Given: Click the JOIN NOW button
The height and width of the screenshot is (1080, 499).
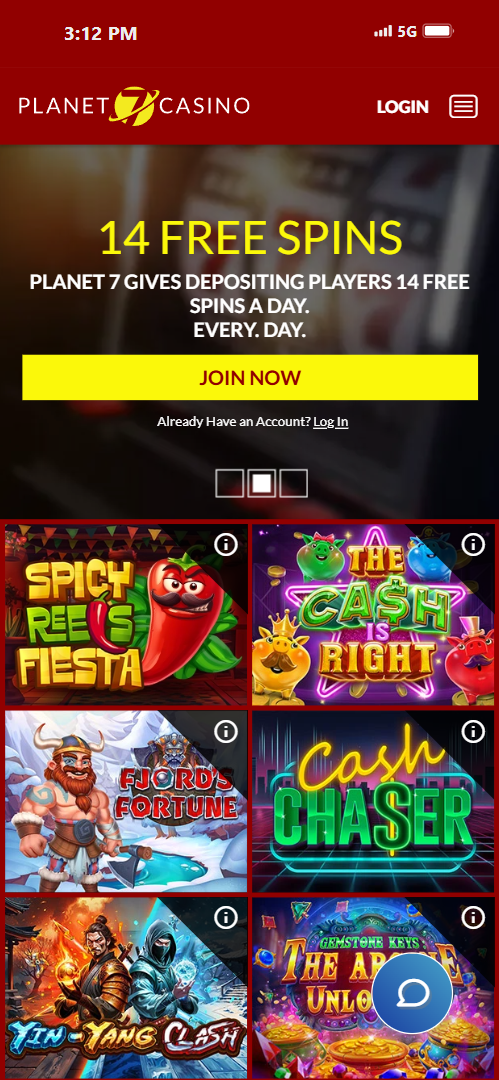Looking at the screenshot, I should tap(250, 377).
